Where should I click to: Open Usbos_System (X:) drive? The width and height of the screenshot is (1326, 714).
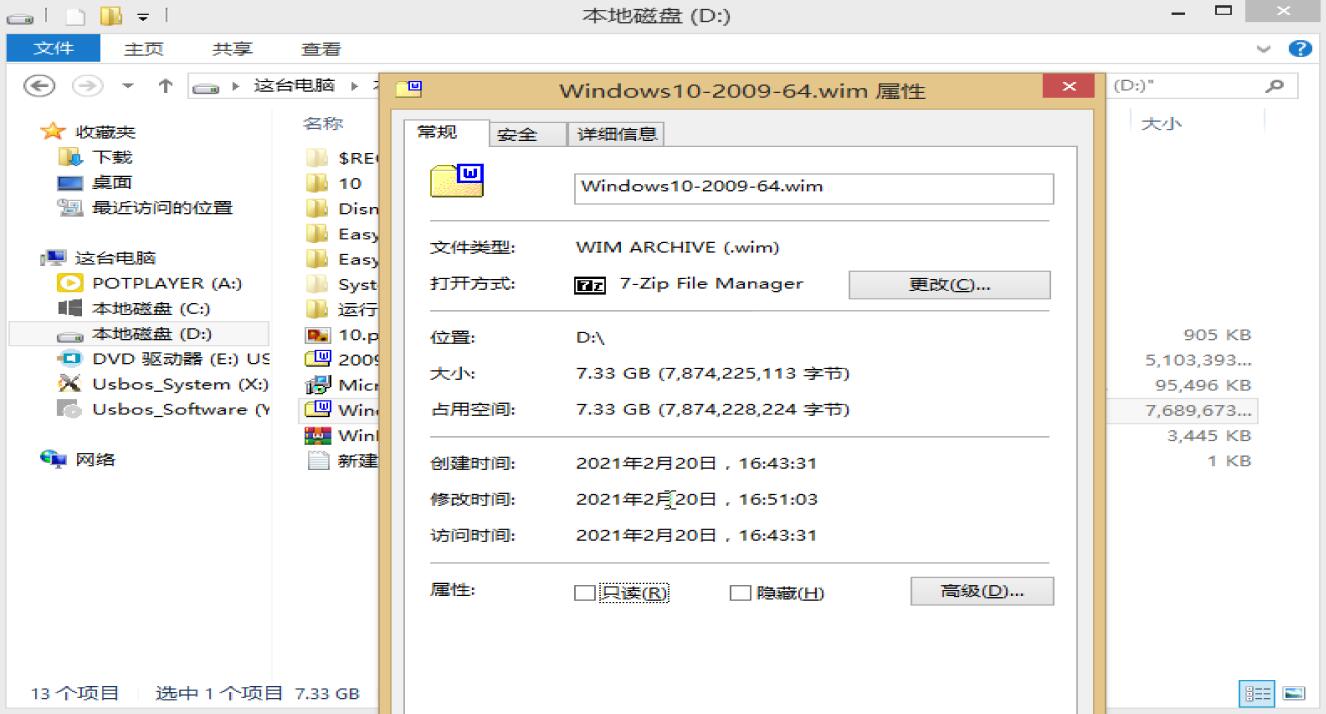pos(180,384)
